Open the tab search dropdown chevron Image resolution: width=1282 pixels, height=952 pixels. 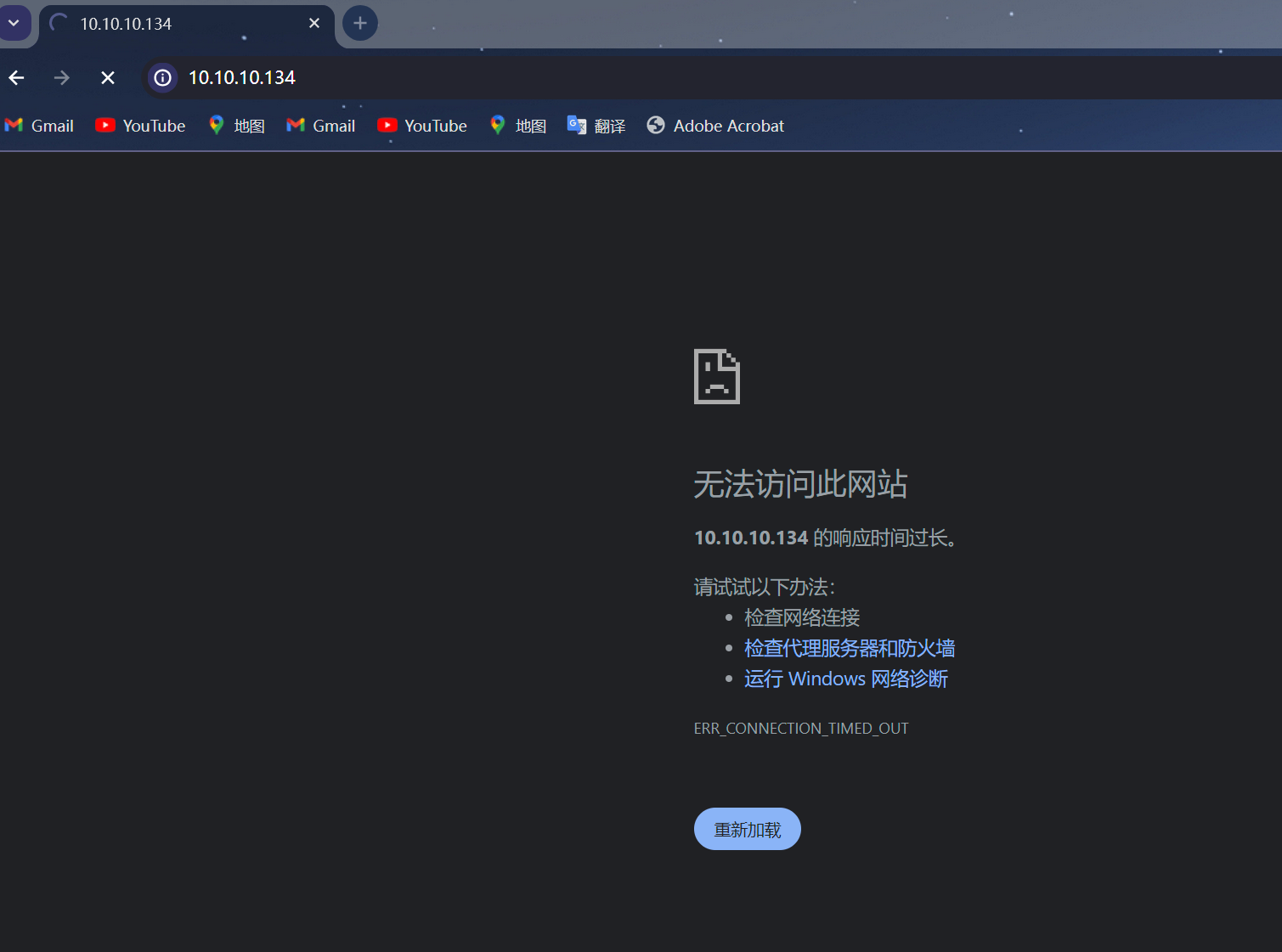(14, 23)
